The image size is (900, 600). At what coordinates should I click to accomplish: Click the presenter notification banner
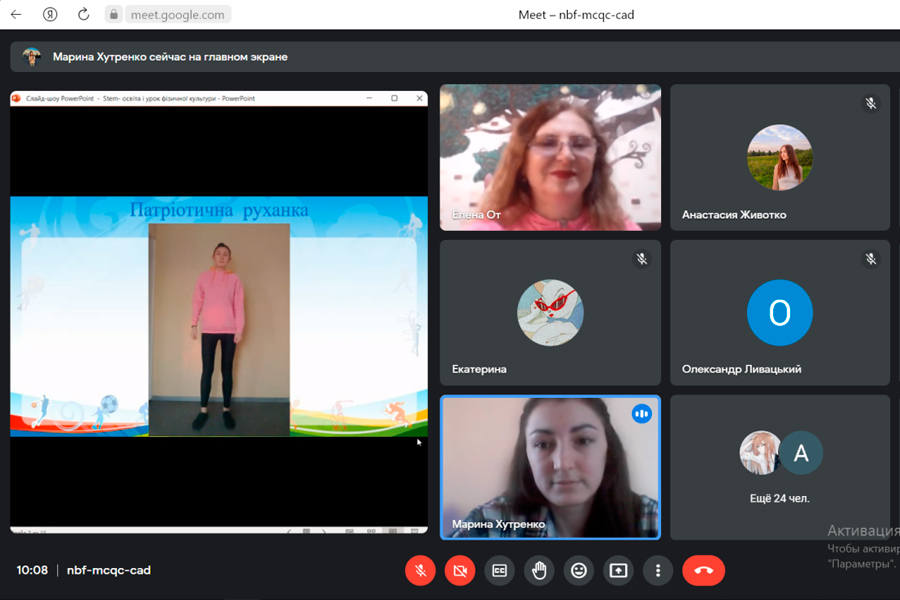point(455,57)
